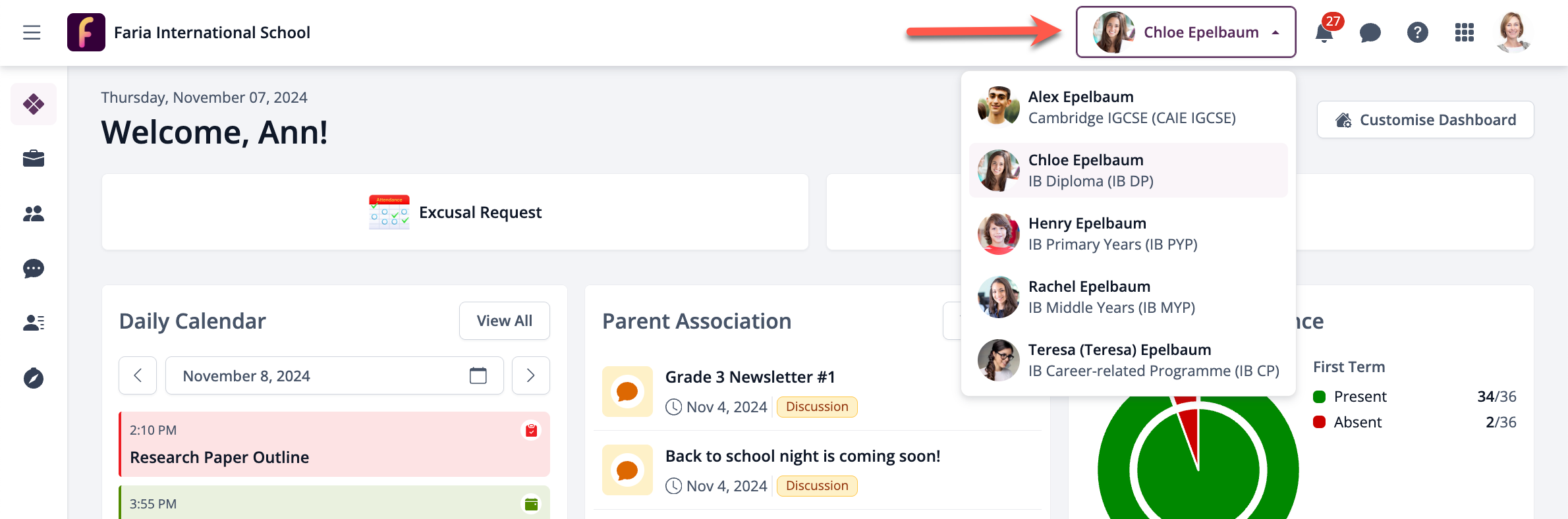Select the dashboard diamond icon in sidebar

point(34,104)
